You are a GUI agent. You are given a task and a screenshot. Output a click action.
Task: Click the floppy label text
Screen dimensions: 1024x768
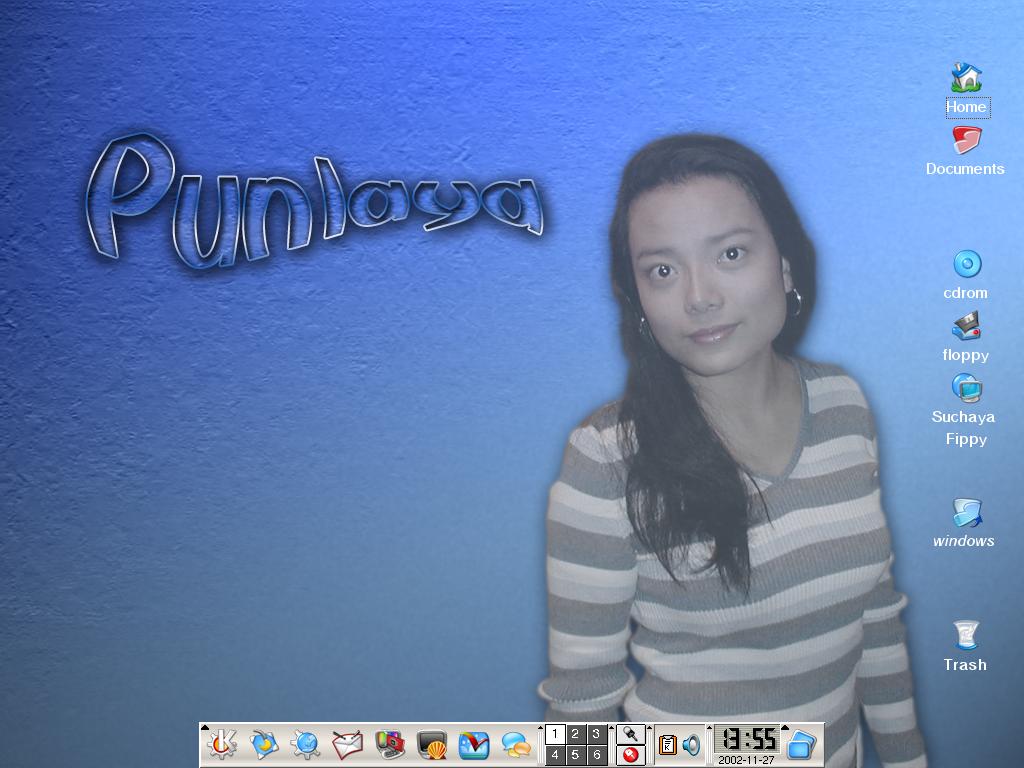966,355
